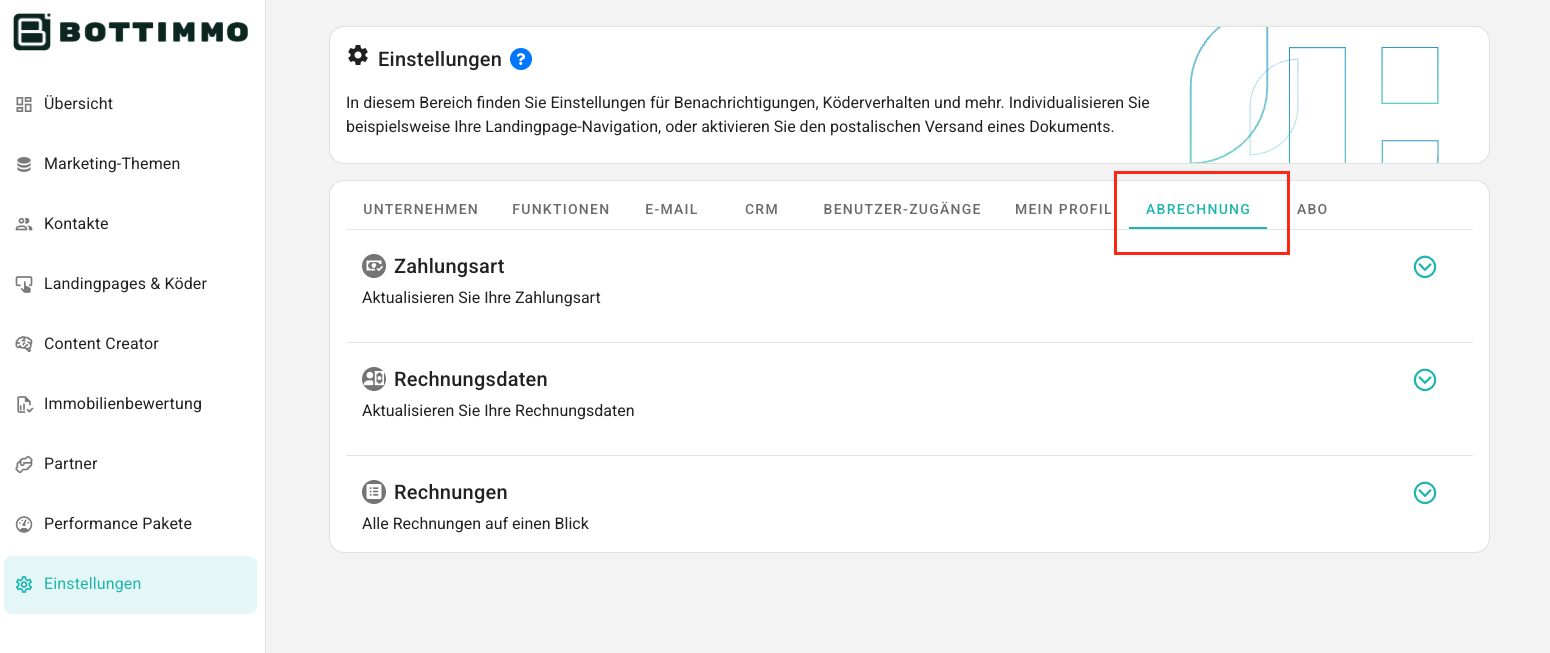The image size is (1550, 653).
Task: Select Einstellungen in the sidebar
Action: click(x=130, y=584)
